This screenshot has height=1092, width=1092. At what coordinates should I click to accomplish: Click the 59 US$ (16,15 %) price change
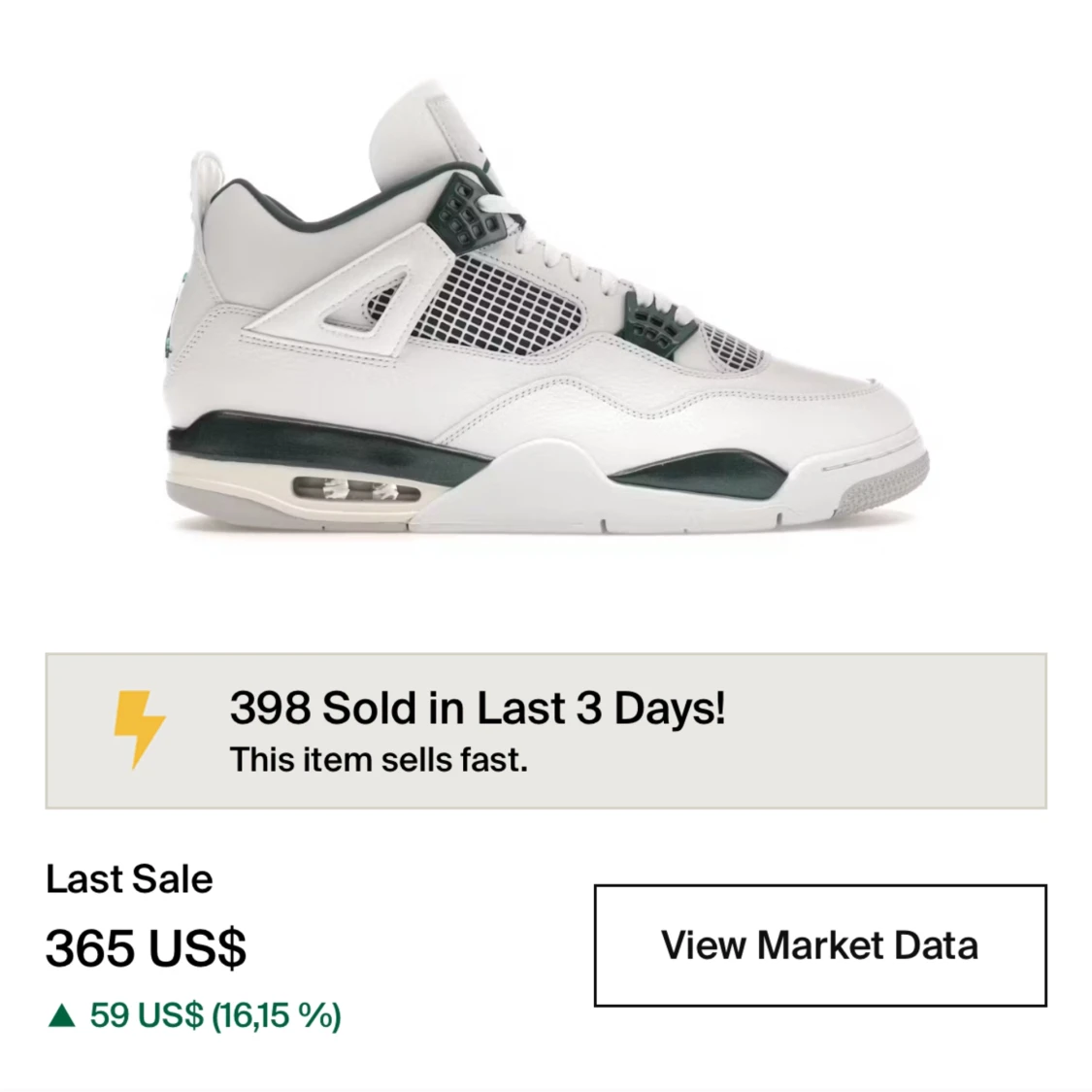point(215,1015)
